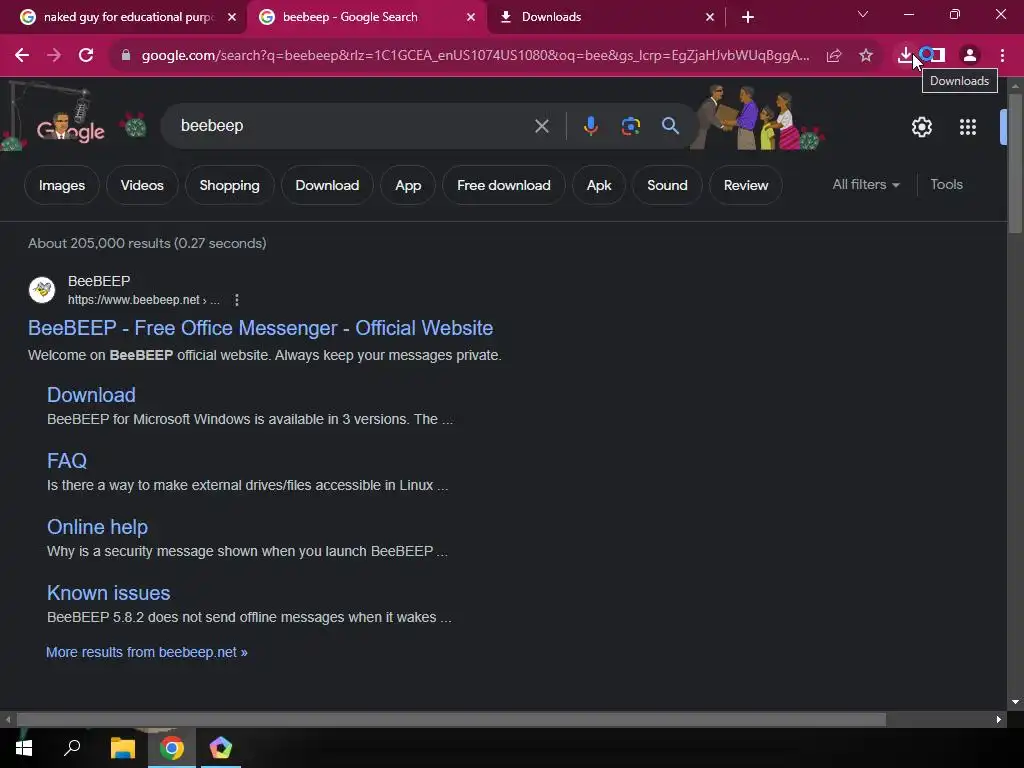Image resolution: width=1024 pixels, height=768 pixels.
Task: Click the results count text
Action: tap(147, 244)
